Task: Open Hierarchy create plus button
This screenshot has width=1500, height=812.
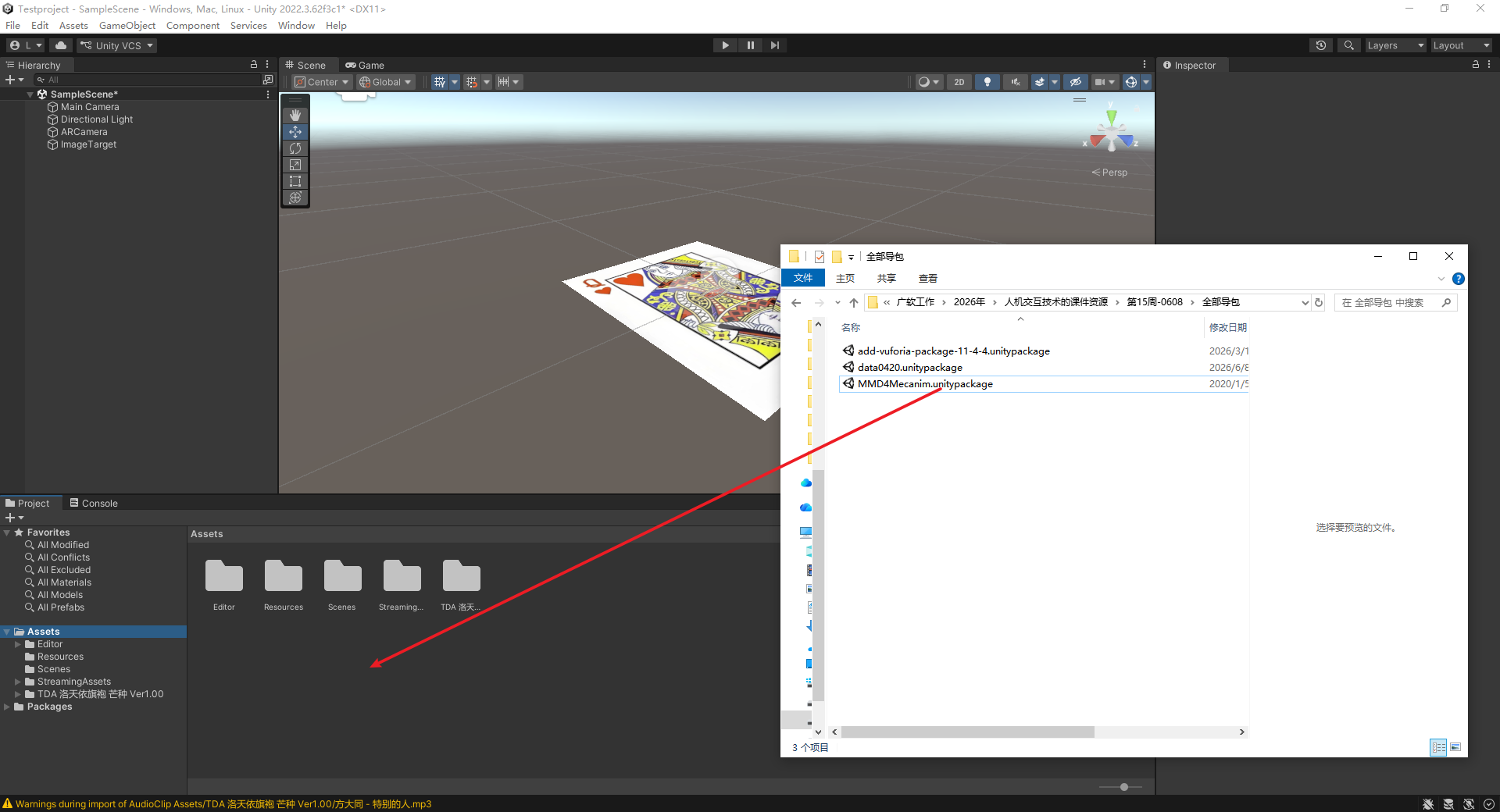Action: (x=14, y=80)
